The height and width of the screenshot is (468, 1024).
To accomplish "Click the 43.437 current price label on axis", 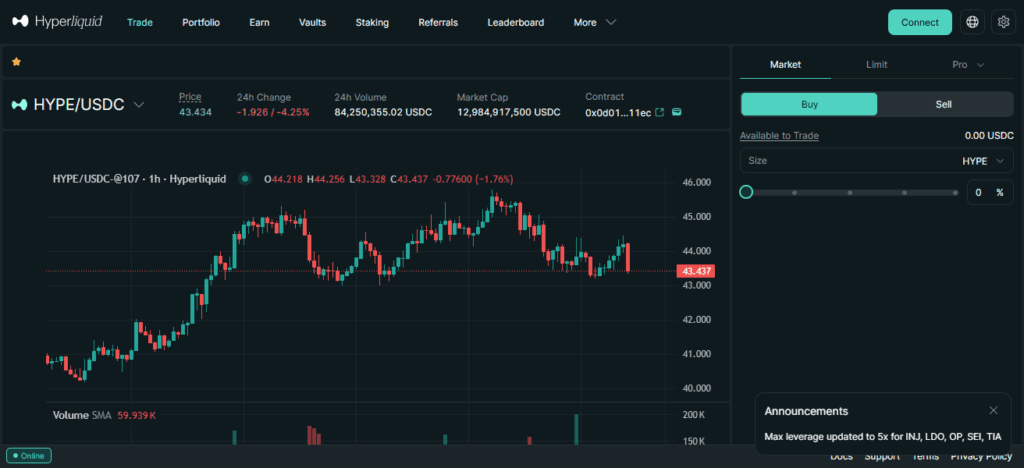I will tap(696, 271).
